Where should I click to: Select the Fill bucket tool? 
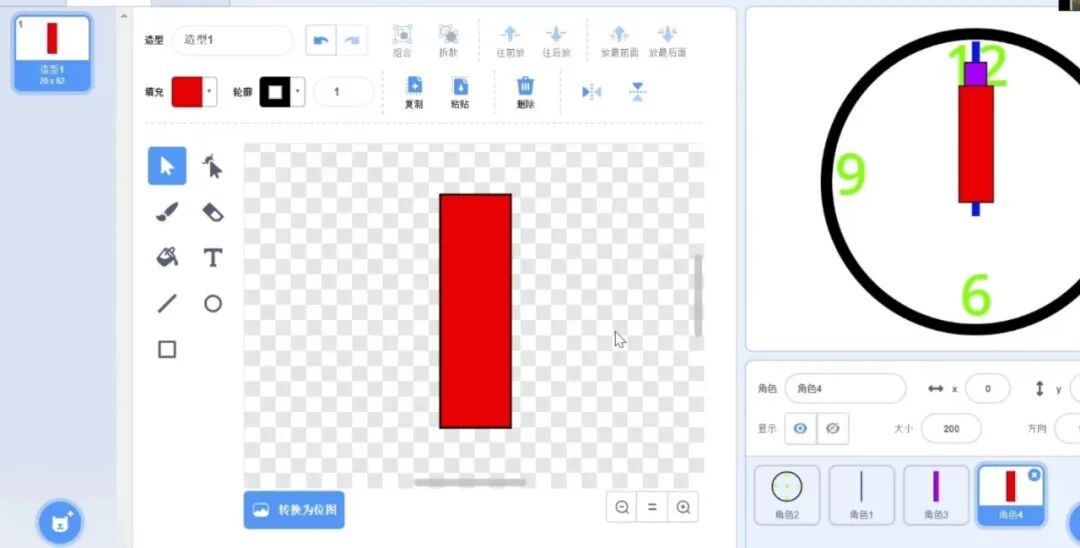point(167,258)
